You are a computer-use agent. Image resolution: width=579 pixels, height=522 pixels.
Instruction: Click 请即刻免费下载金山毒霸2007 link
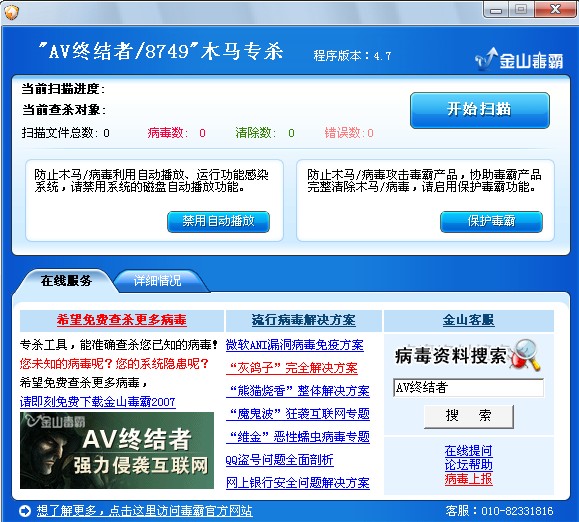[x=98, y=402]
